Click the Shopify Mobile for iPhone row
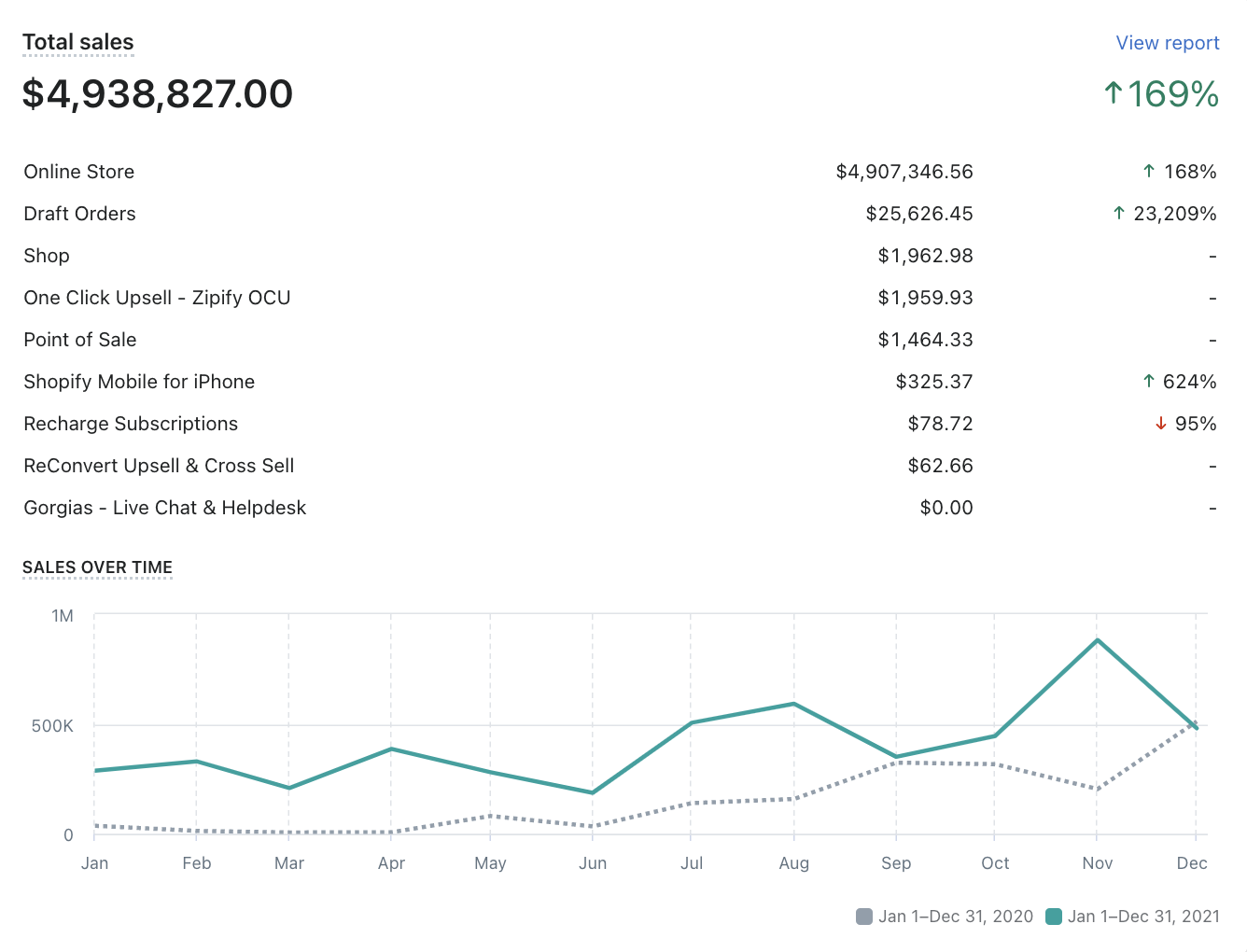Image resolution: width=1247 pixels, height=952 pixels. (139, 382)
